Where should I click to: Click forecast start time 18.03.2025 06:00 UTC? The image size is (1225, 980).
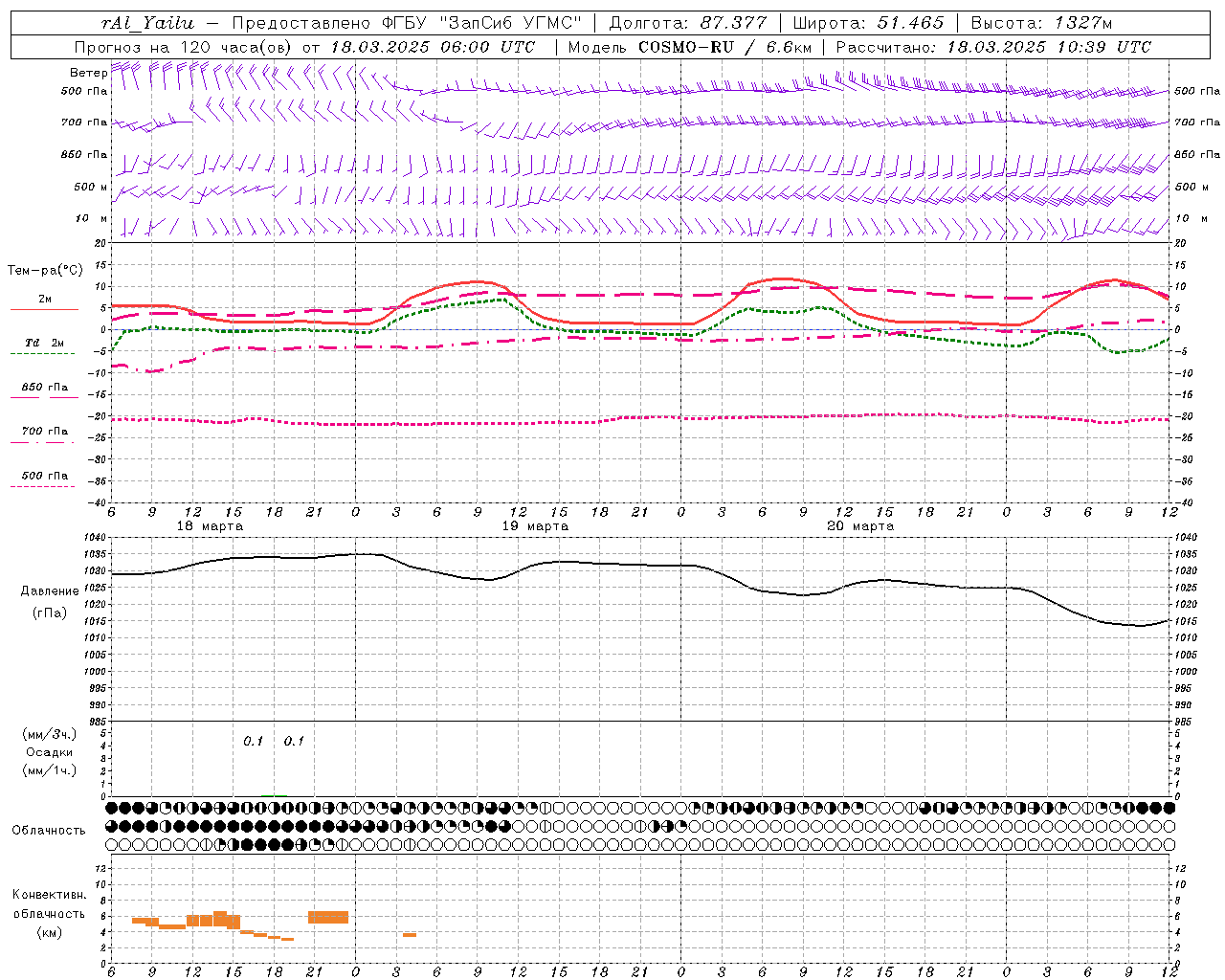433,47
